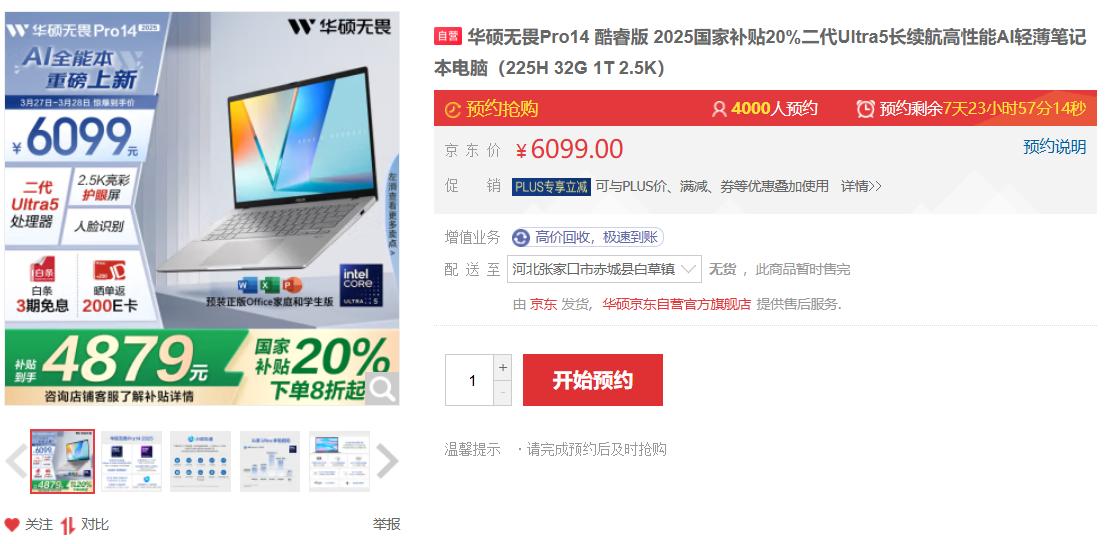Viewport: 1111px width, 544px height.
Task: Select the fifth product thumbnail
Action: tap(339, 461)
